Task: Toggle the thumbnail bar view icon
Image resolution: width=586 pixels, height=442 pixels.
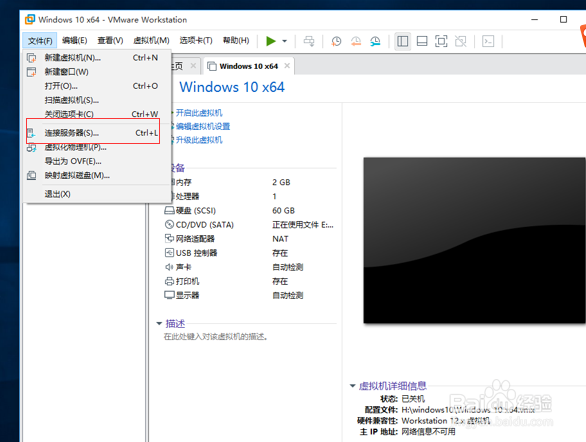Action: point(422,41)
